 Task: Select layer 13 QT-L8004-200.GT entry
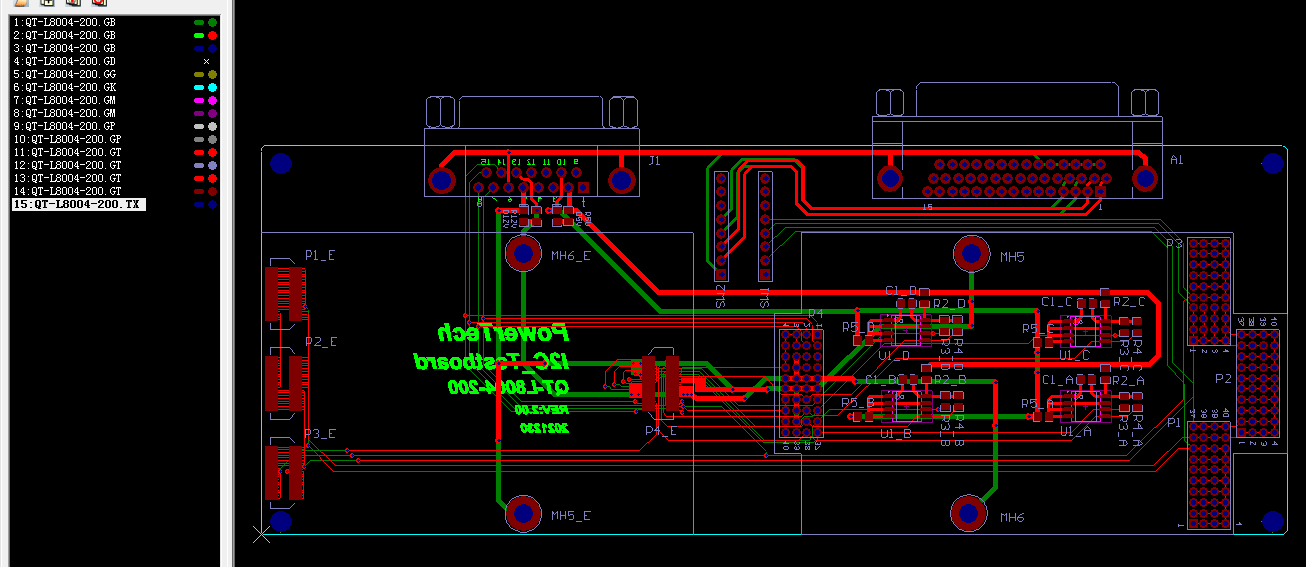pos(72,178)
